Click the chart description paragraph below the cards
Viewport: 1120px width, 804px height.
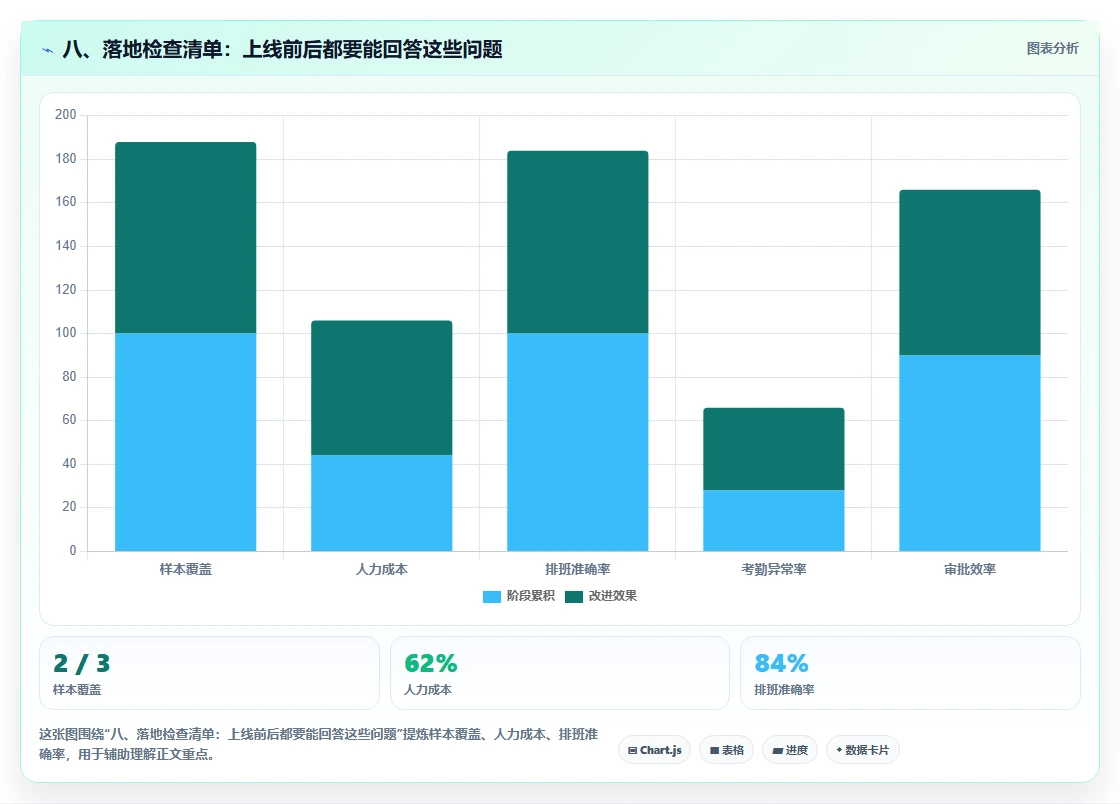point(319,744)
